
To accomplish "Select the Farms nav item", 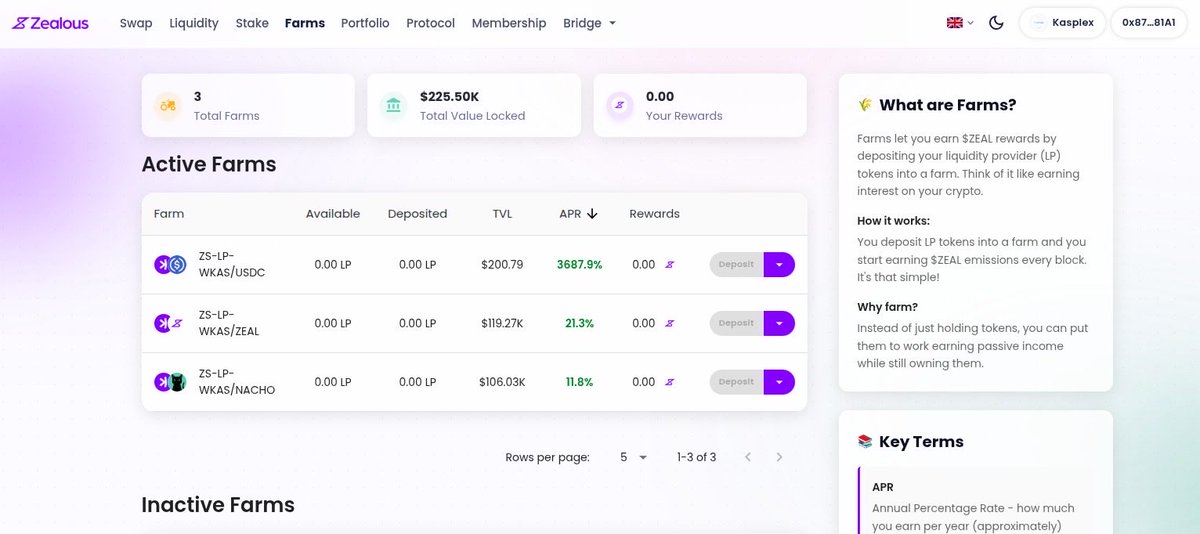I will [304, 23].
